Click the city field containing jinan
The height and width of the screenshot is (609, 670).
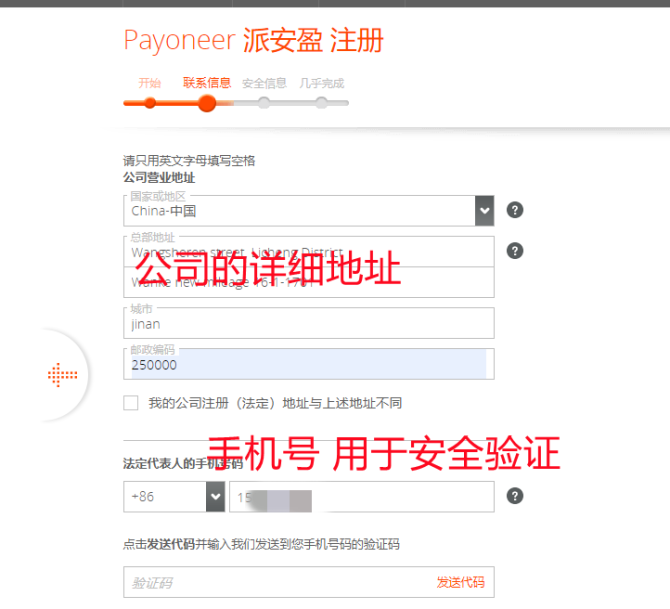point(309,324)
